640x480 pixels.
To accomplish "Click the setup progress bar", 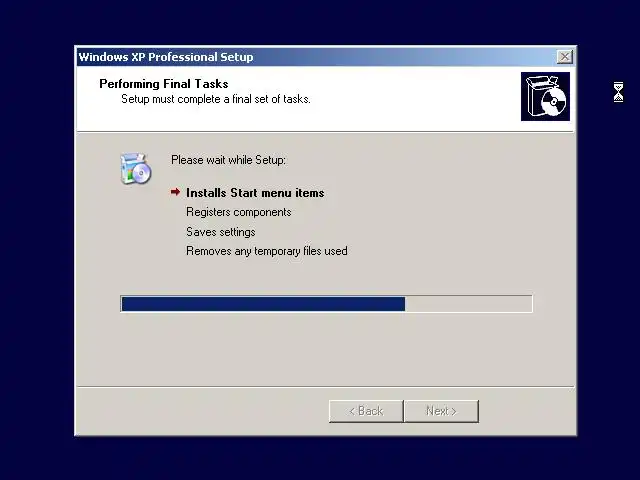I will (327, 304).
